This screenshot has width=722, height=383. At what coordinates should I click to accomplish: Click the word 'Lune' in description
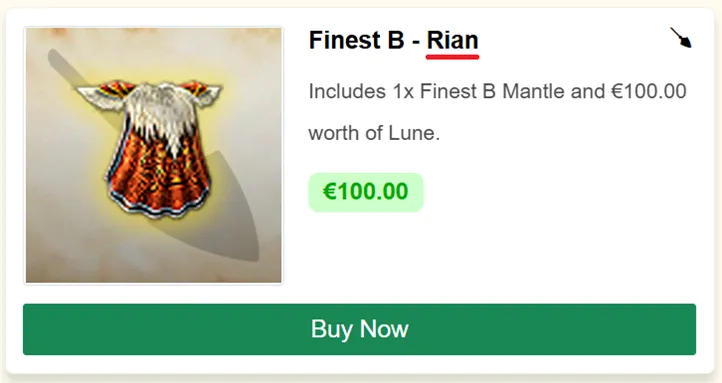(x=412, y=133)
